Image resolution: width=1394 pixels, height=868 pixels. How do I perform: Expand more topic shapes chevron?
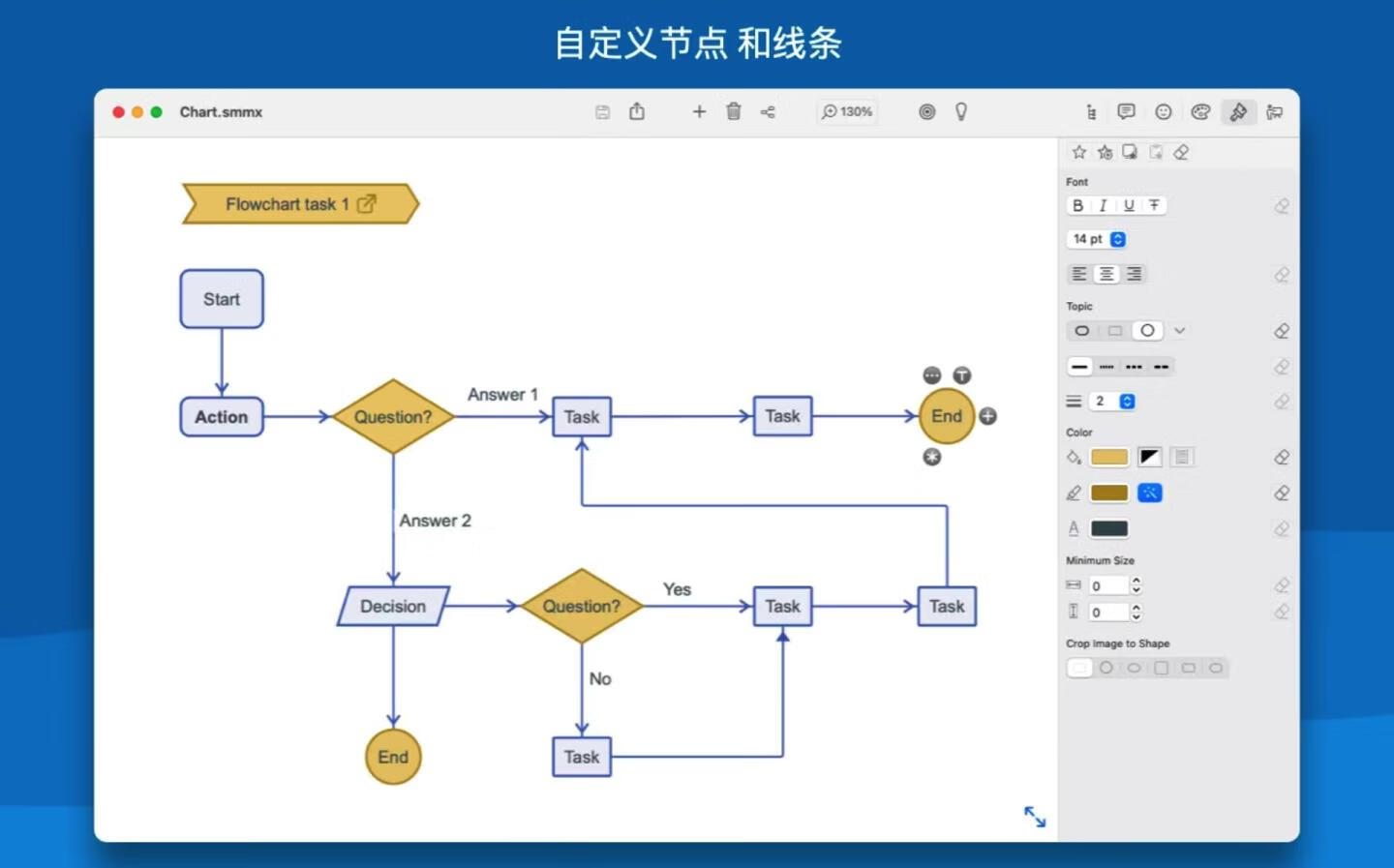tap(1179, 331)
